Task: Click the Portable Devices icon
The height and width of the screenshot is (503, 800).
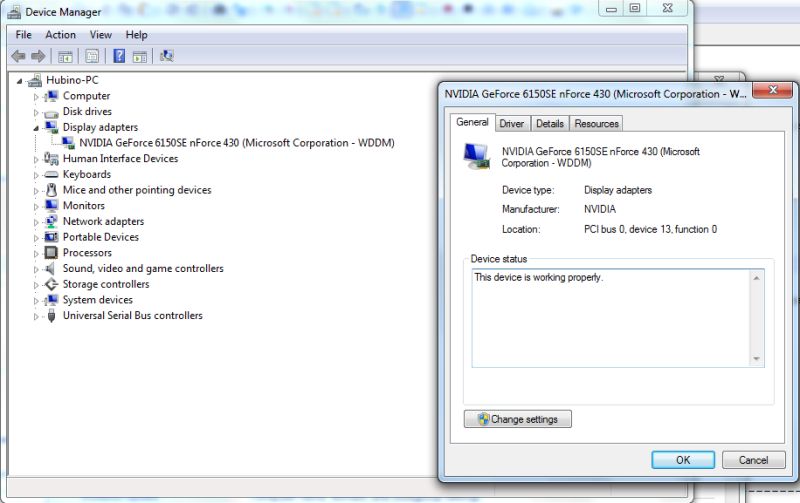Action: pyautogui.click(x=51, y=237)
